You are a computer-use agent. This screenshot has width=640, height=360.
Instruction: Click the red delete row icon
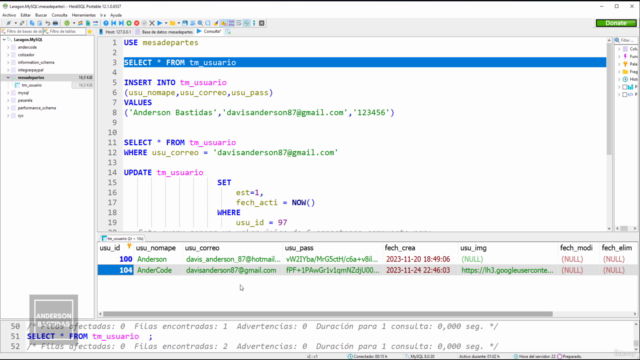click(137, 23)
